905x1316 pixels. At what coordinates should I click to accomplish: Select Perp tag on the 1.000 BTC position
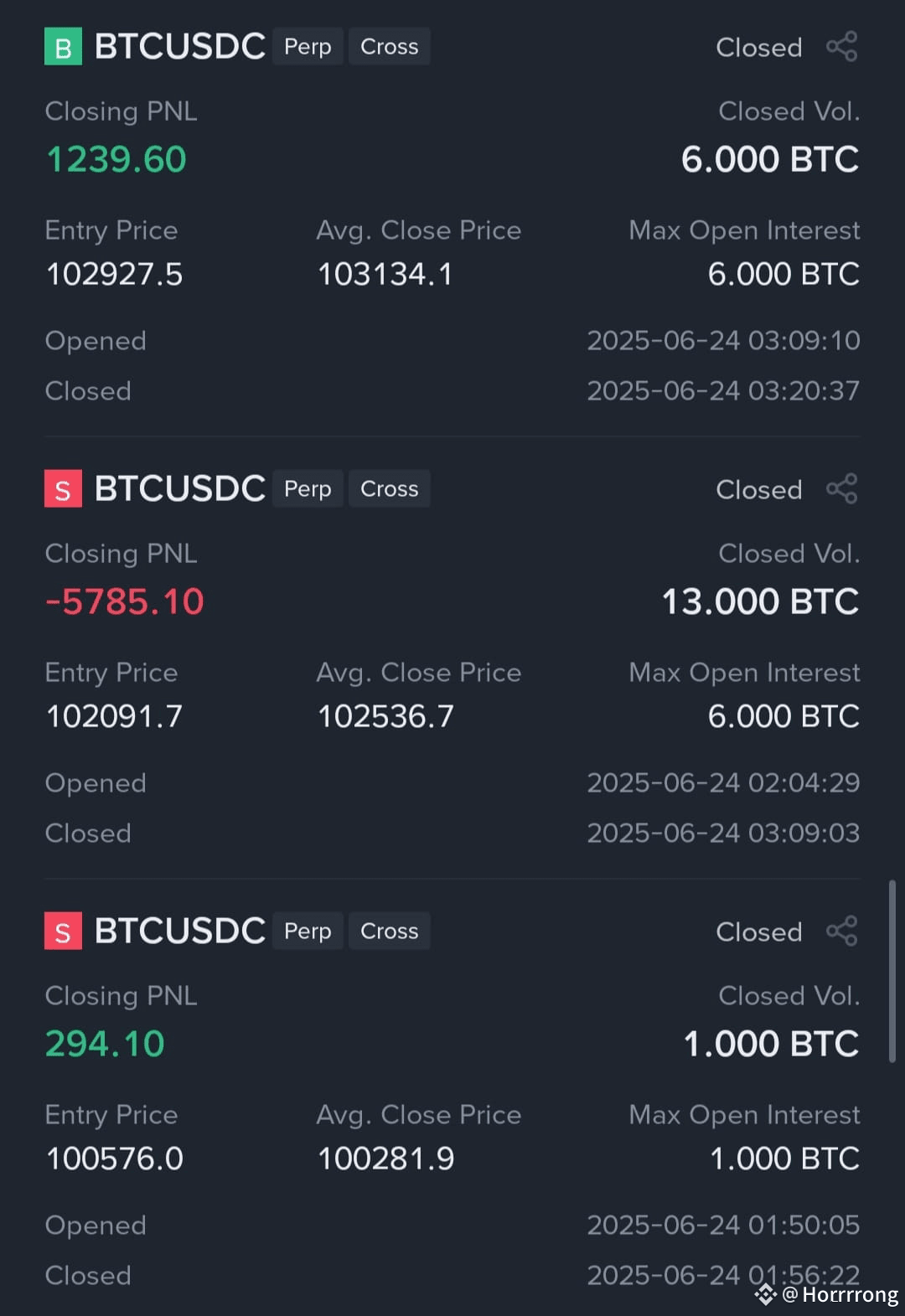308,932
